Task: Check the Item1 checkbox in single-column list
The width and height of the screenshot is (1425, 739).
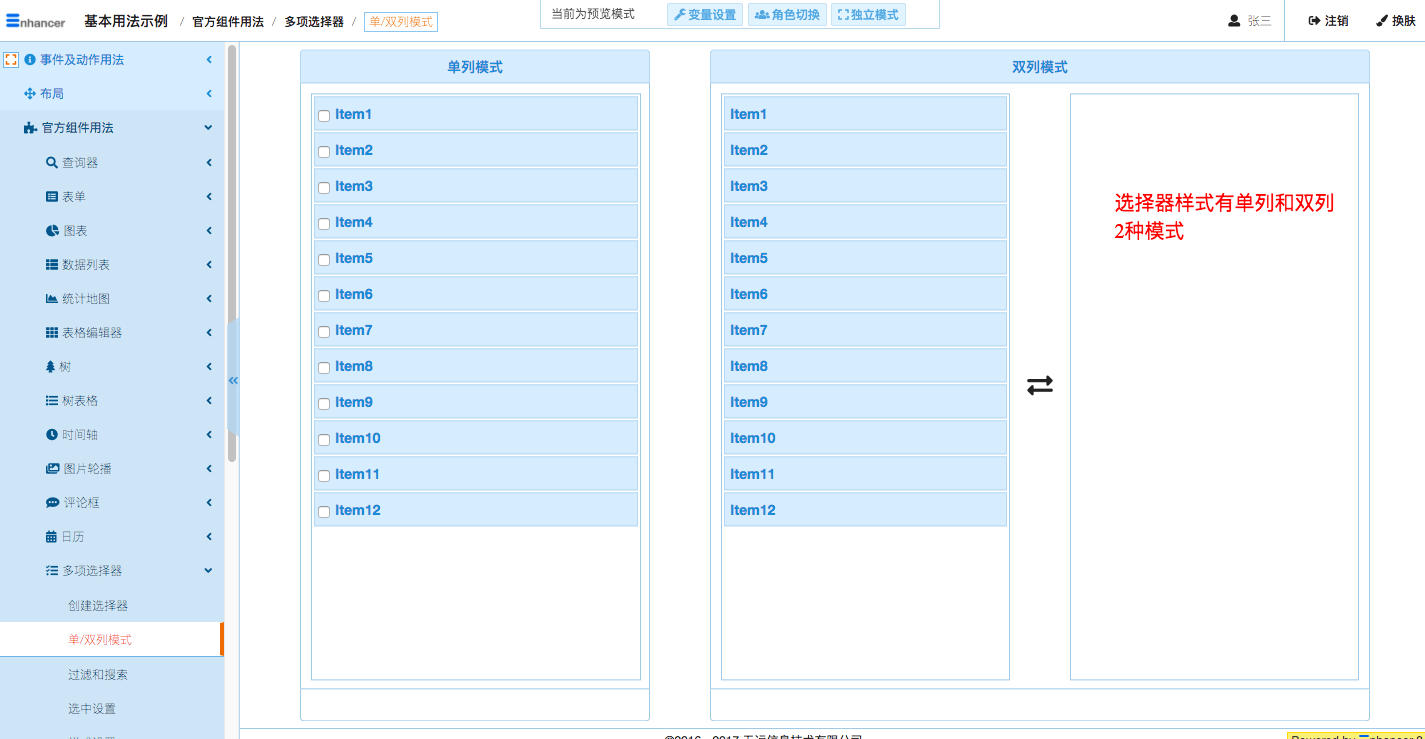Action: pyautogui.click(x=324, y=116)
